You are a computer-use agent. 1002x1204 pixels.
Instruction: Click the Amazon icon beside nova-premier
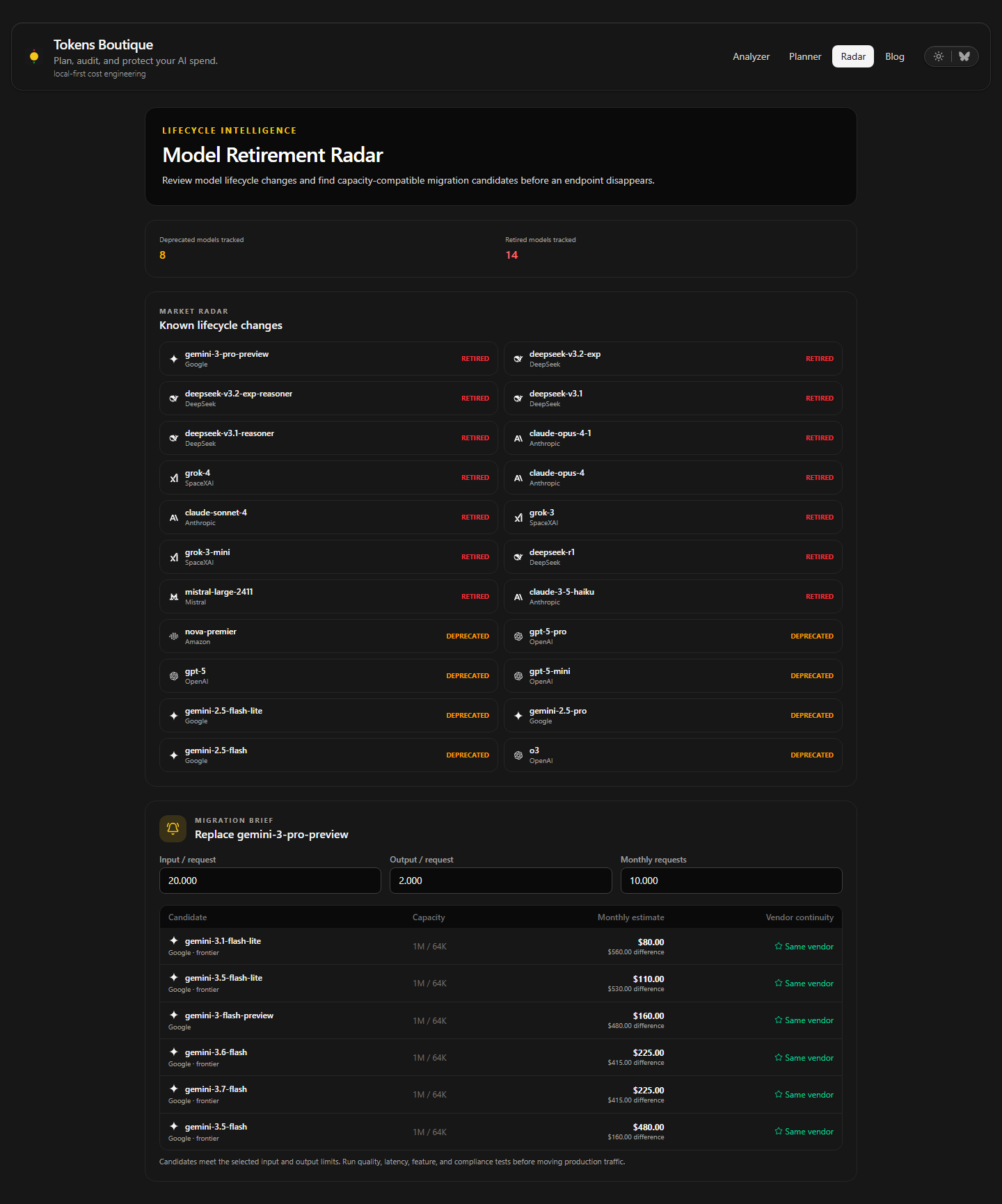coord(174,636)
